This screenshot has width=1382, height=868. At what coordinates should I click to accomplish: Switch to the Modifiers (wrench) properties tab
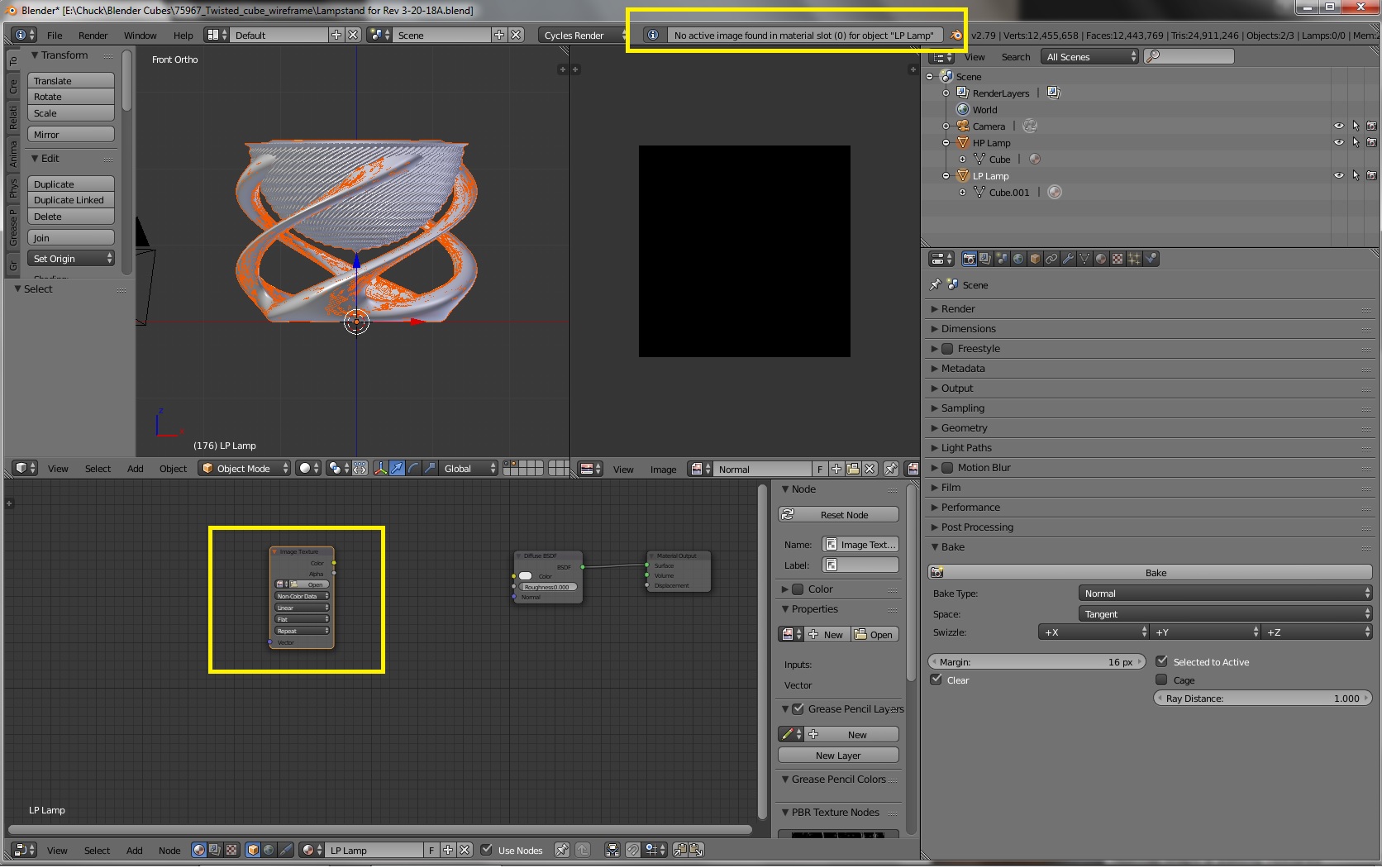(x=1069, y=259)
